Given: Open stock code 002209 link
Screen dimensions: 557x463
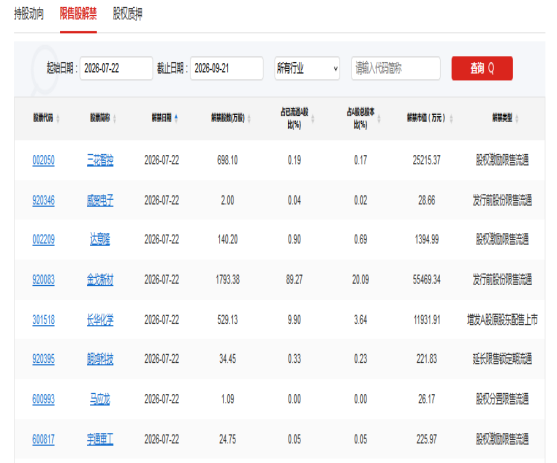Looking at the screenshot, I should pyautogui.click(x=44, y=239).
